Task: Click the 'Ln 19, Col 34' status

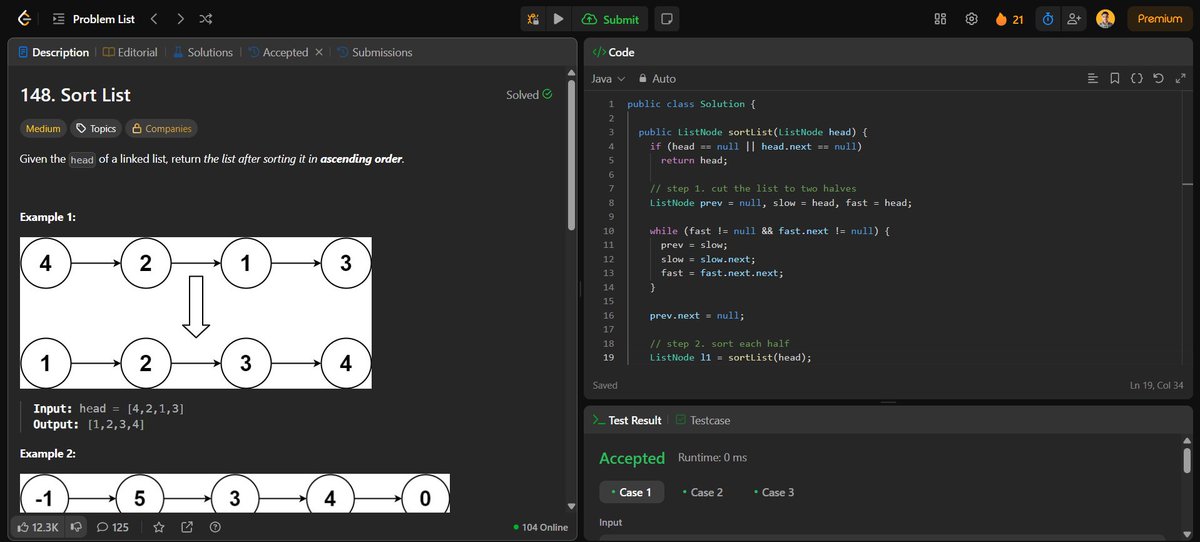Action: (1156, 385)
